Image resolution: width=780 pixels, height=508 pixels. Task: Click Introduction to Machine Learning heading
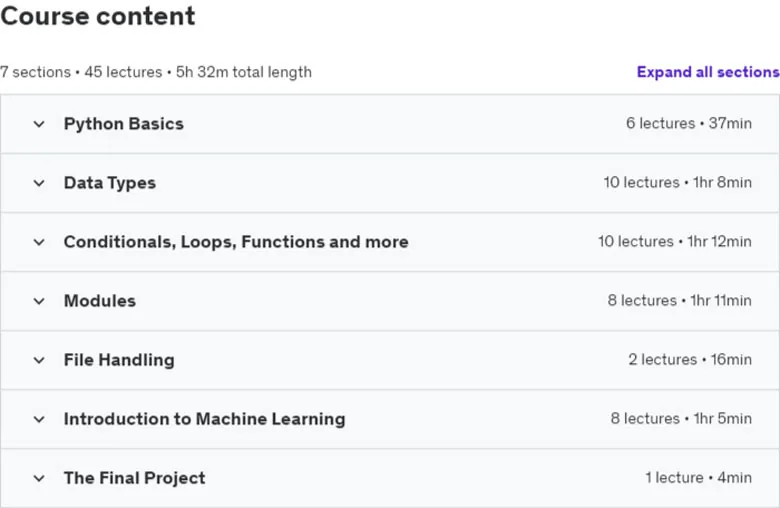pos(204,419)
